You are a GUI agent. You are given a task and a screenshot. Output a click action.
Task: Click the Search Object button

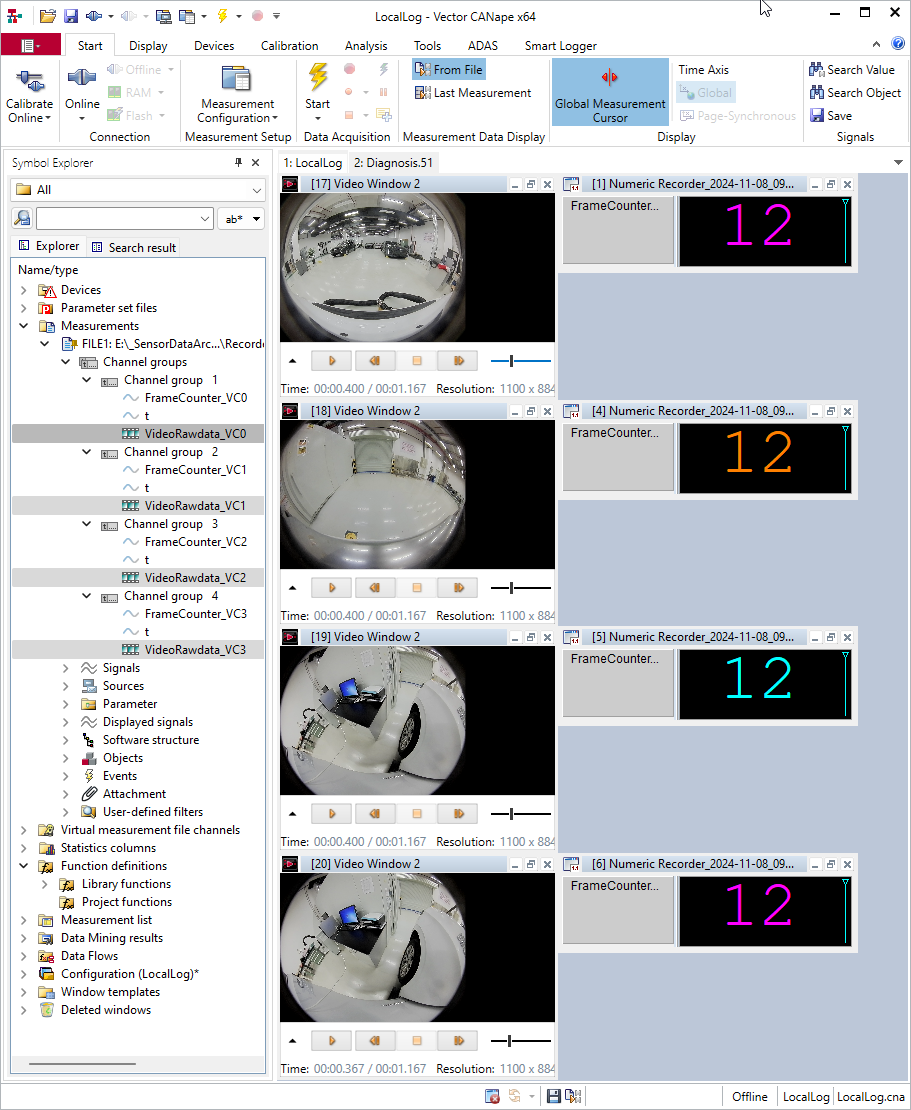click(x=855, y=93)
